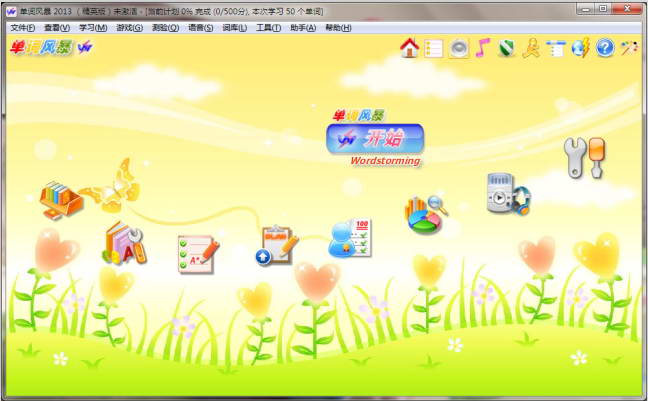The image size is (648, 401).
Task: Open the user with score sheet icon
Action: click(x=350, y=238)
